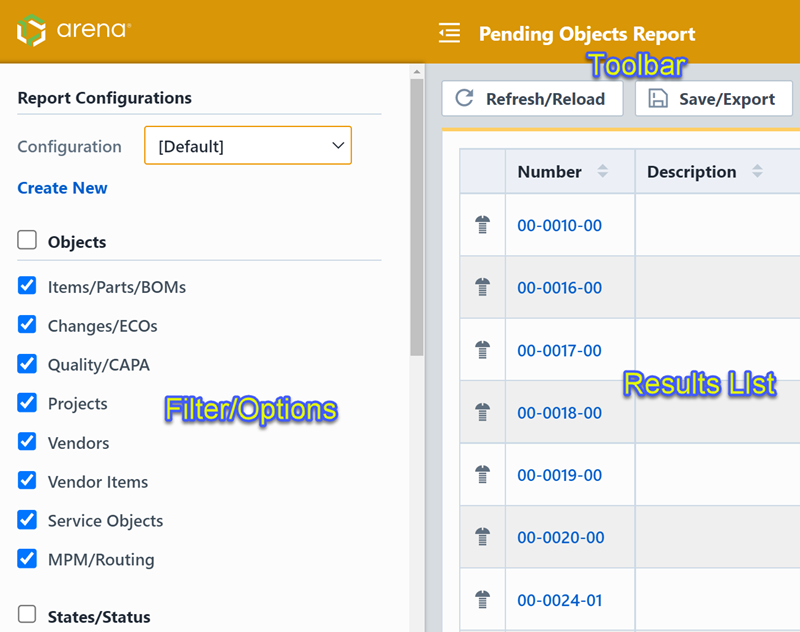Collapse the sidebar using the panel icon
The height and width of the screenshot is (632, 800).
tap(449, 32)
